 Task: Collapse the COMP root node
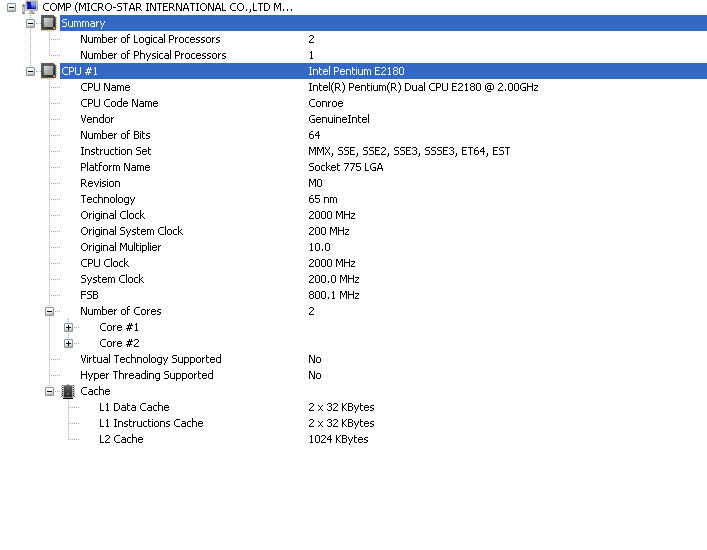click(x=11, y=7)
